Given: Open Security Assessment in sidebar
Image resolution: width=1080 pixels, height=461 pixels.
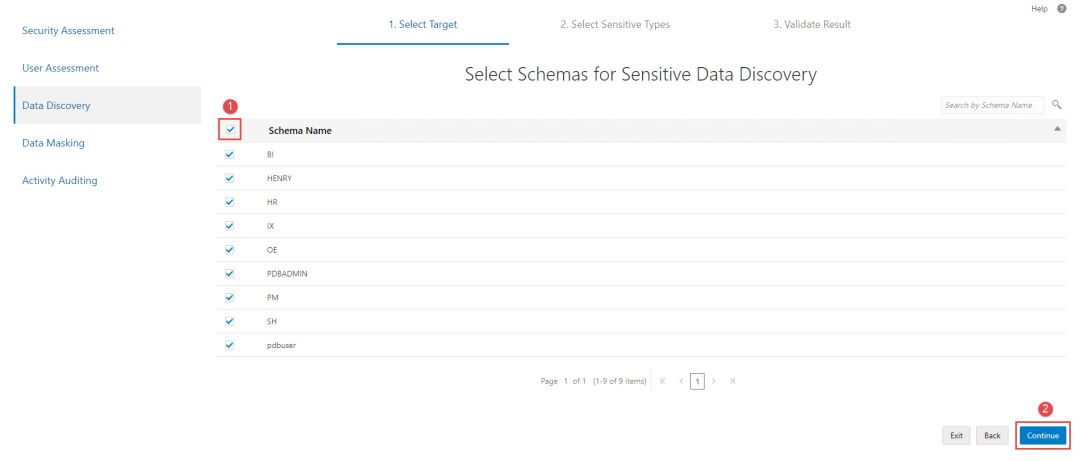Looking at the screenshot, I should click(68, 31).
